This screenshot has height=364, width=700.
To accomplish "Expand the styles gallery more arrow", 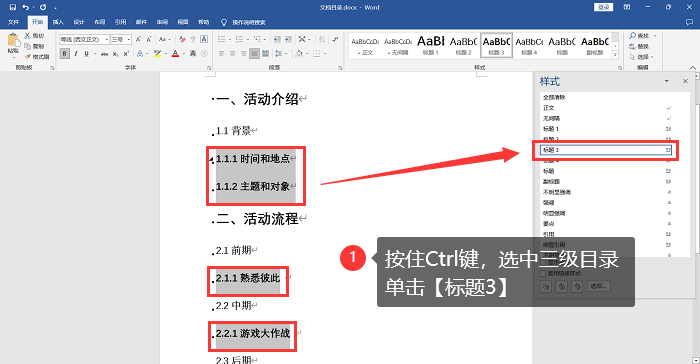I will (x=615, y=55).
